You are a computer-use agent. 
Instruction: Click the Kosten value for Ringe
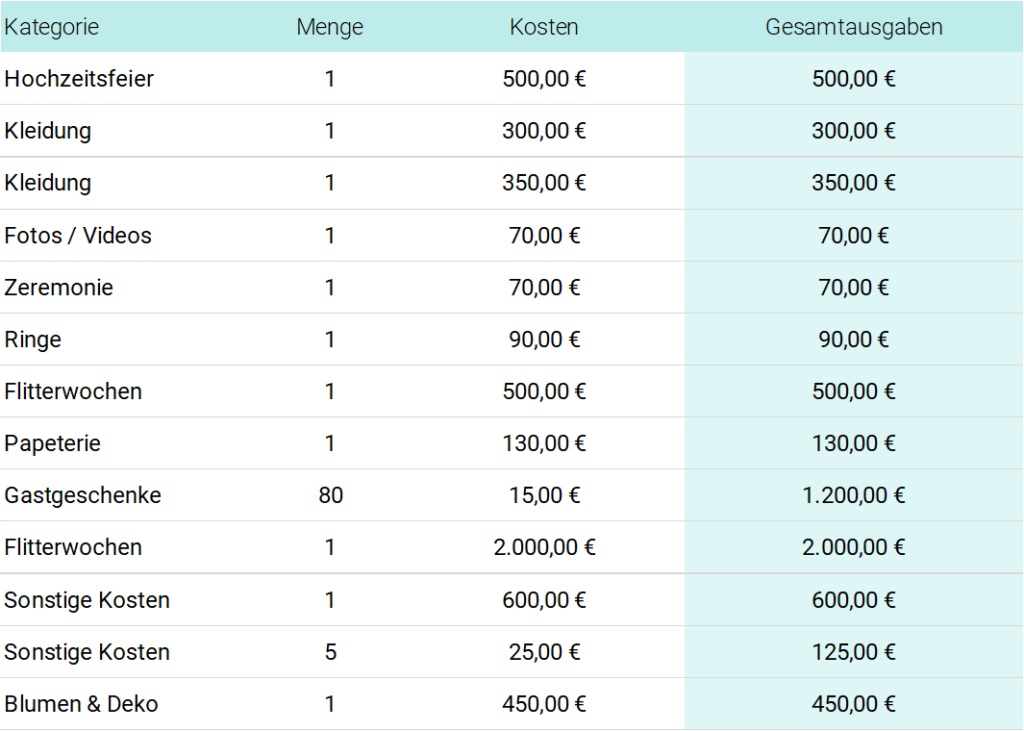544,340
